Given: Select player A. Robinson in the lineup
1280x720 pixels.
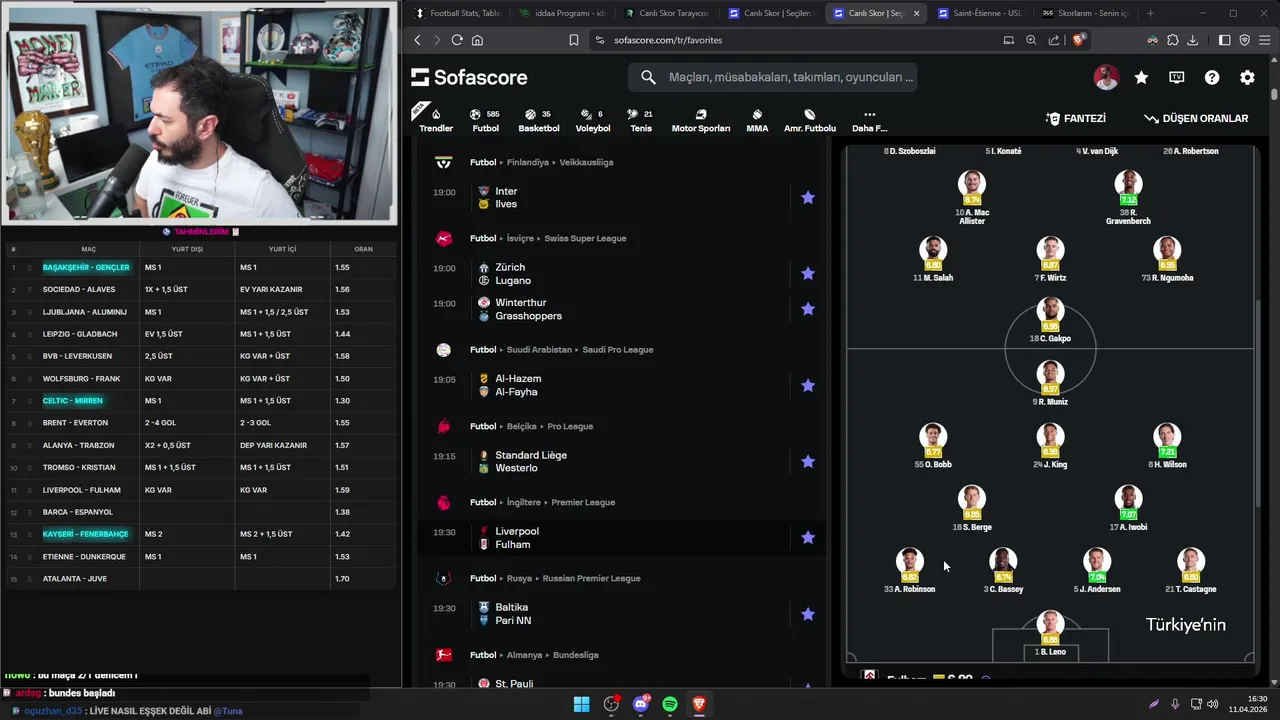Looking at the screenshot, I should (909, 570).
